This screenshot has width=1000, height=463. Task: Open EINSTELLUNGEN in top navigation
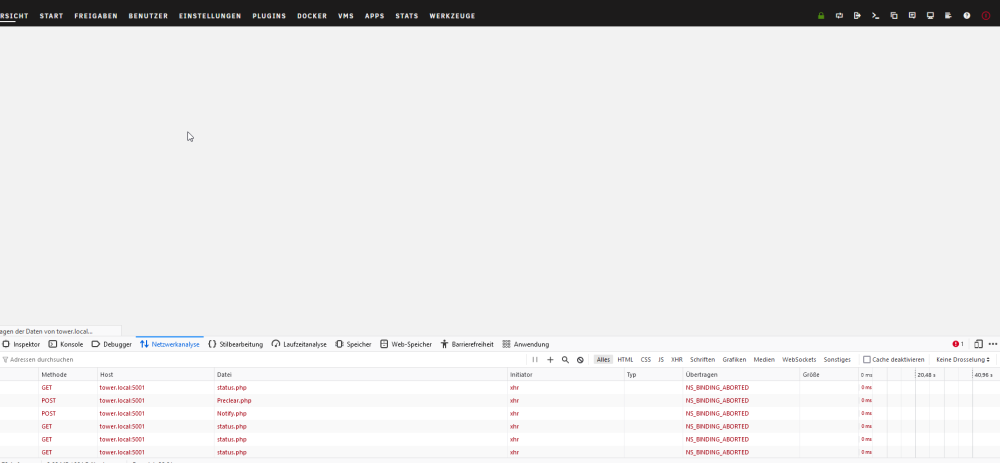pyautogui.click(x=210, y=16)
